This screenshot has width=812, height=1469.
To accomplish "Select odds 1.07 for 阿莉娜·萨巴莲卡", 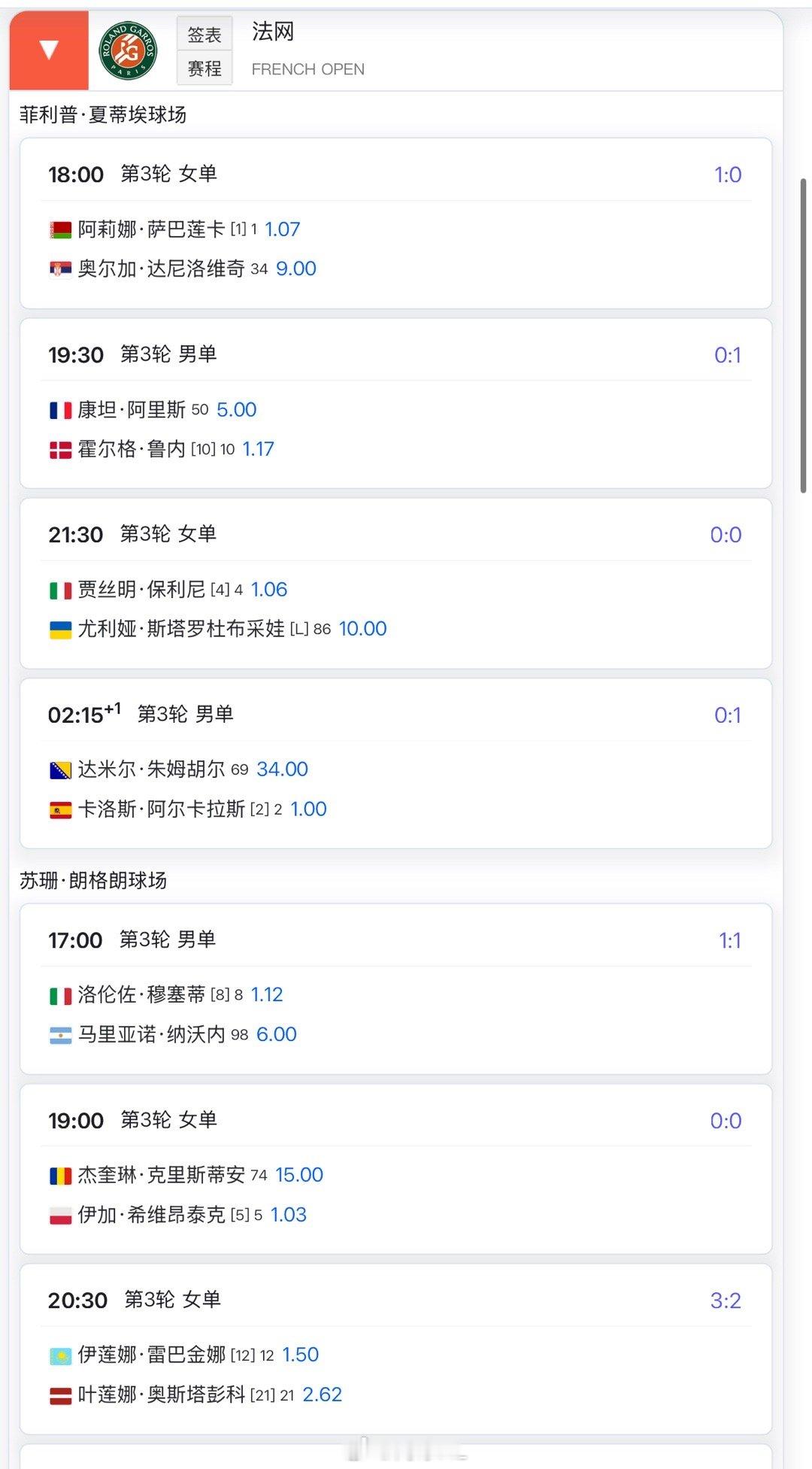I will pos(283,229).
